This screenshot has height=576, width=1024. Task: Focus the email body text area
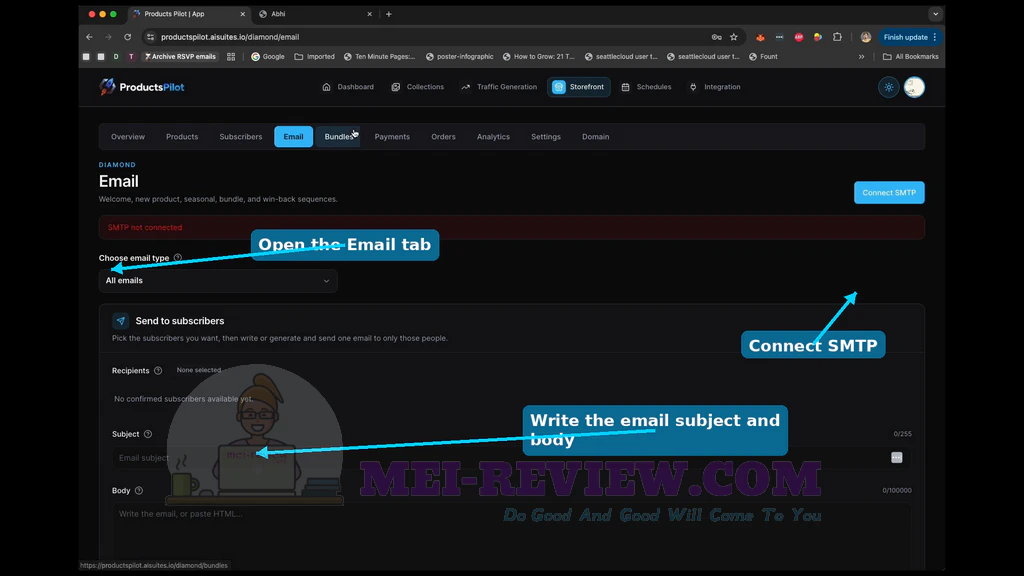tap(511, 536)
